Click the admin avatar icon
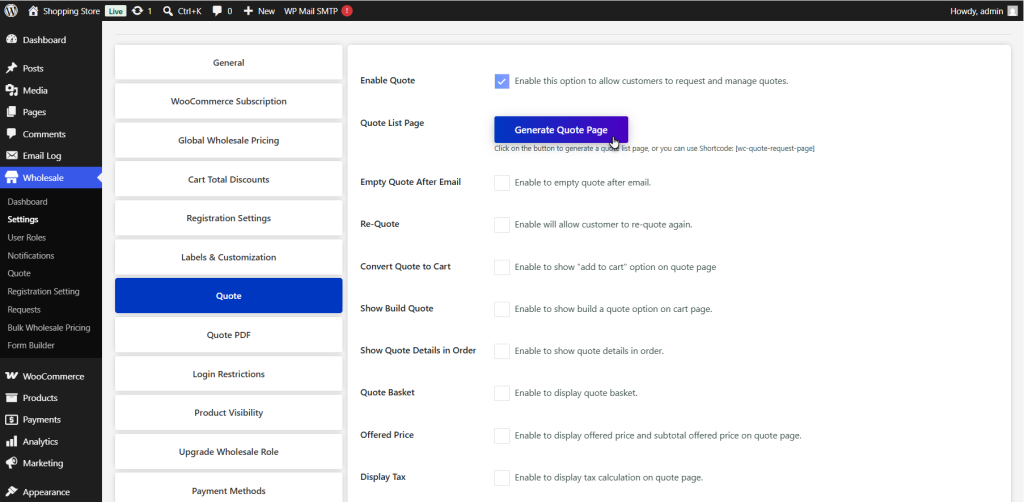Image resolution: width=1024 pixels, height=502 pixels. 1012,10
